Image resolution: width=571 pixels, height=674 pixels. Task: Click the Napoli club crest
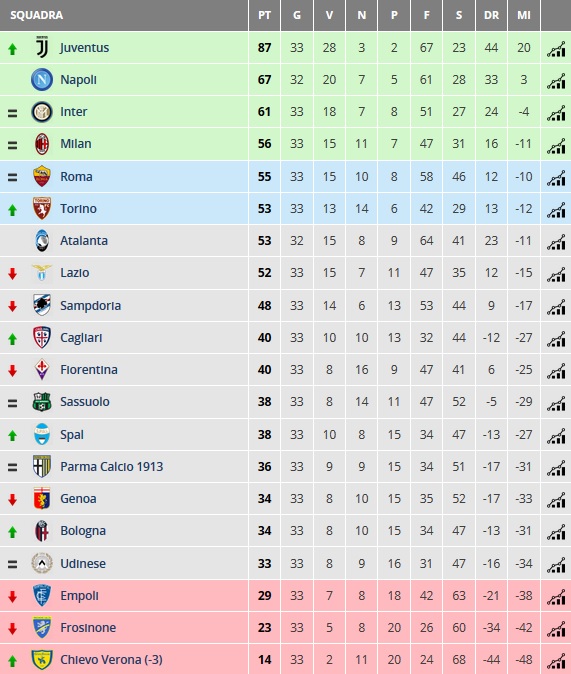click(42, 80)
